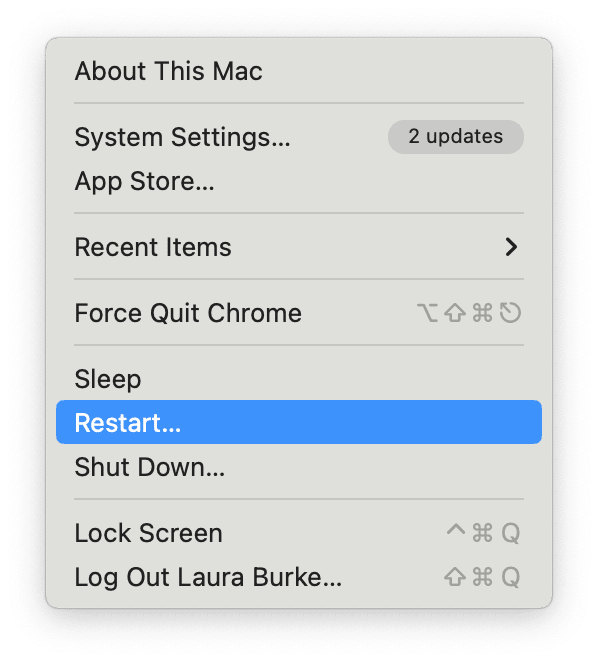Select the highlighted Restart option
The image size is (598, 662).
(299, 422)
